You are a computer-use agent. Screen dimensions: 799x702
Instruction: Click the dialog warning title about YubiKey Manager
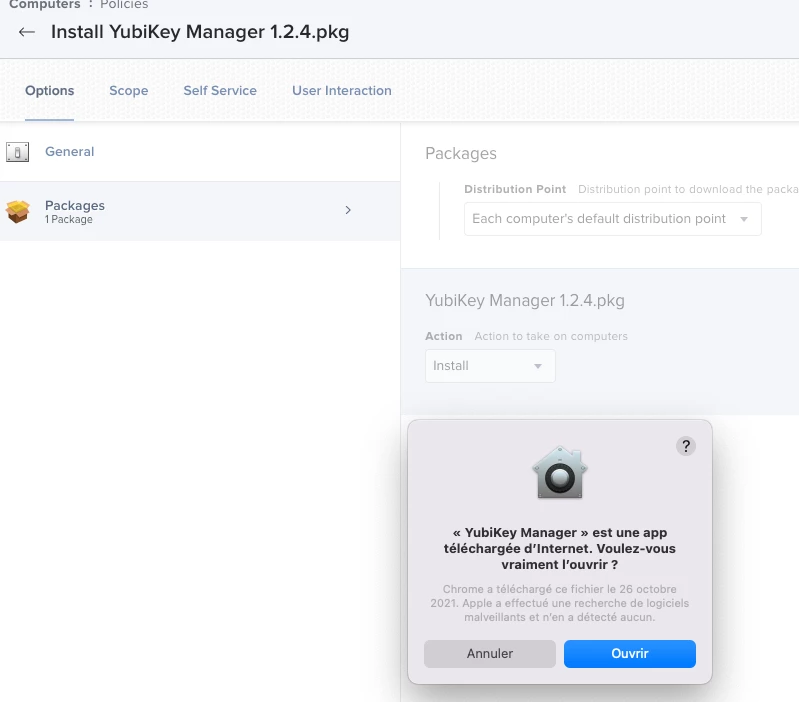tap(560, 549)
